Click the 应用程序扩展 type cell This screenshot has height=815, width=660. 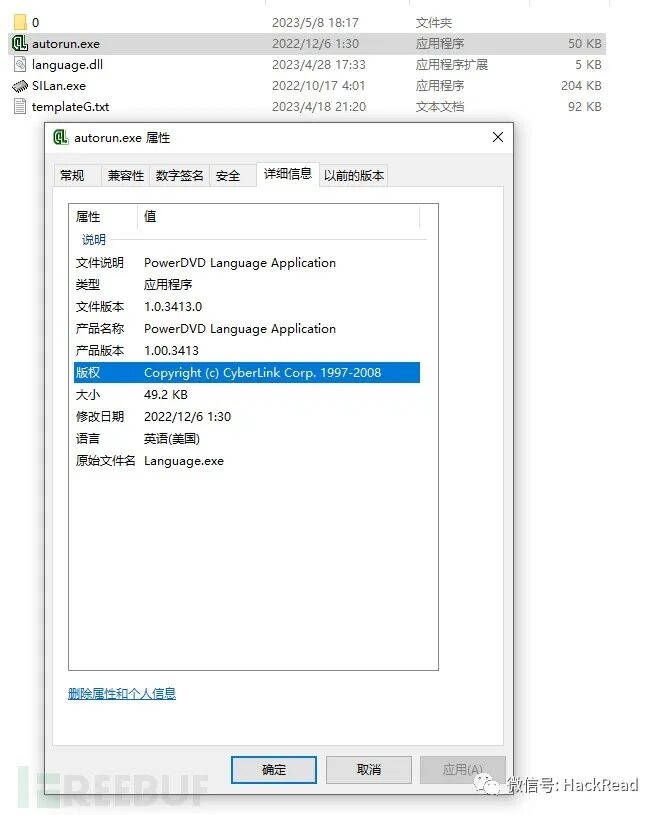tap(452, 64)
